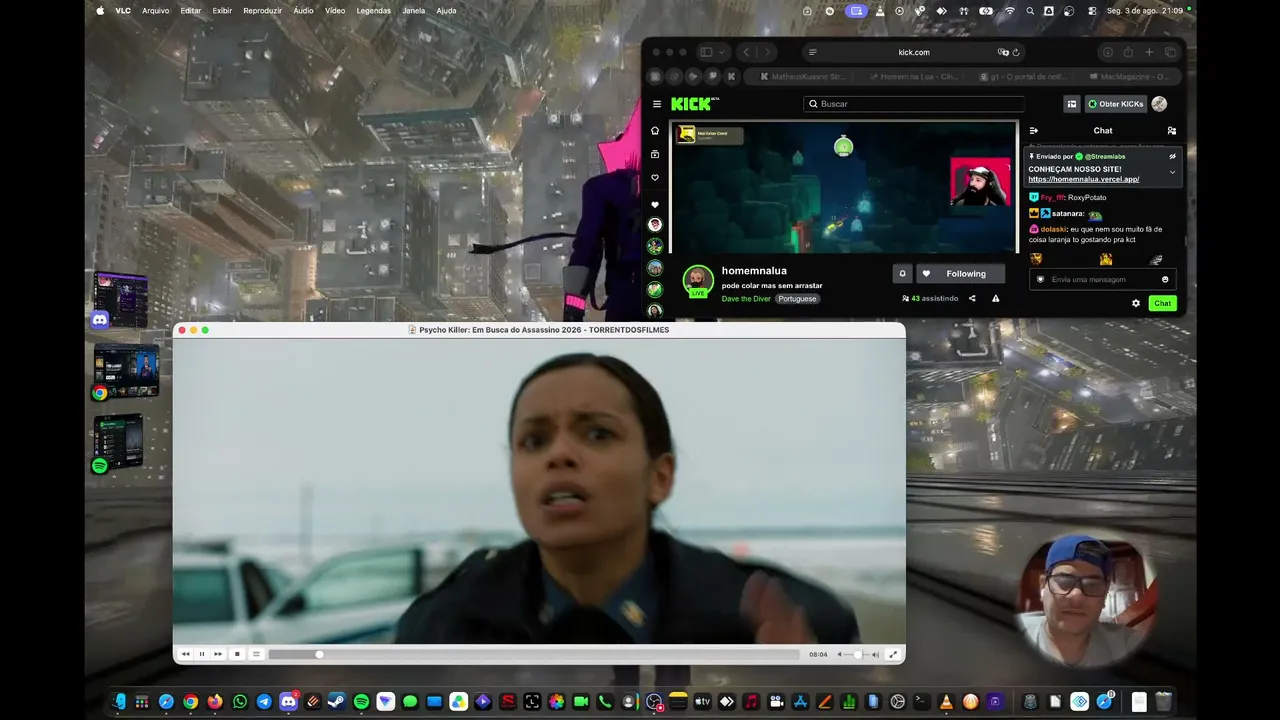Skip forward in VLC player
The height and width of the screenshot is (720, 1280).
tap(218, 654)
